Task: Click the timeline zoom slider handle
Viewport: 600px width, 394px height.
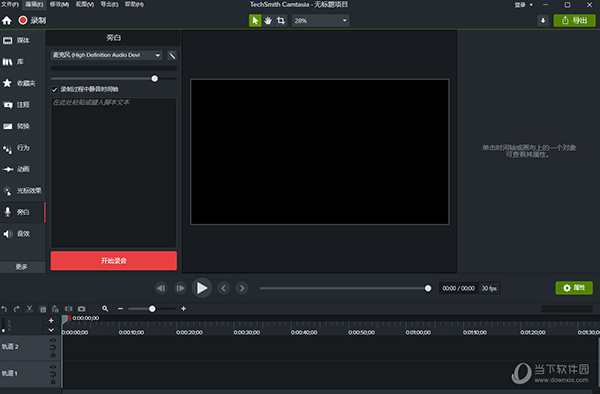Action: 152,309
